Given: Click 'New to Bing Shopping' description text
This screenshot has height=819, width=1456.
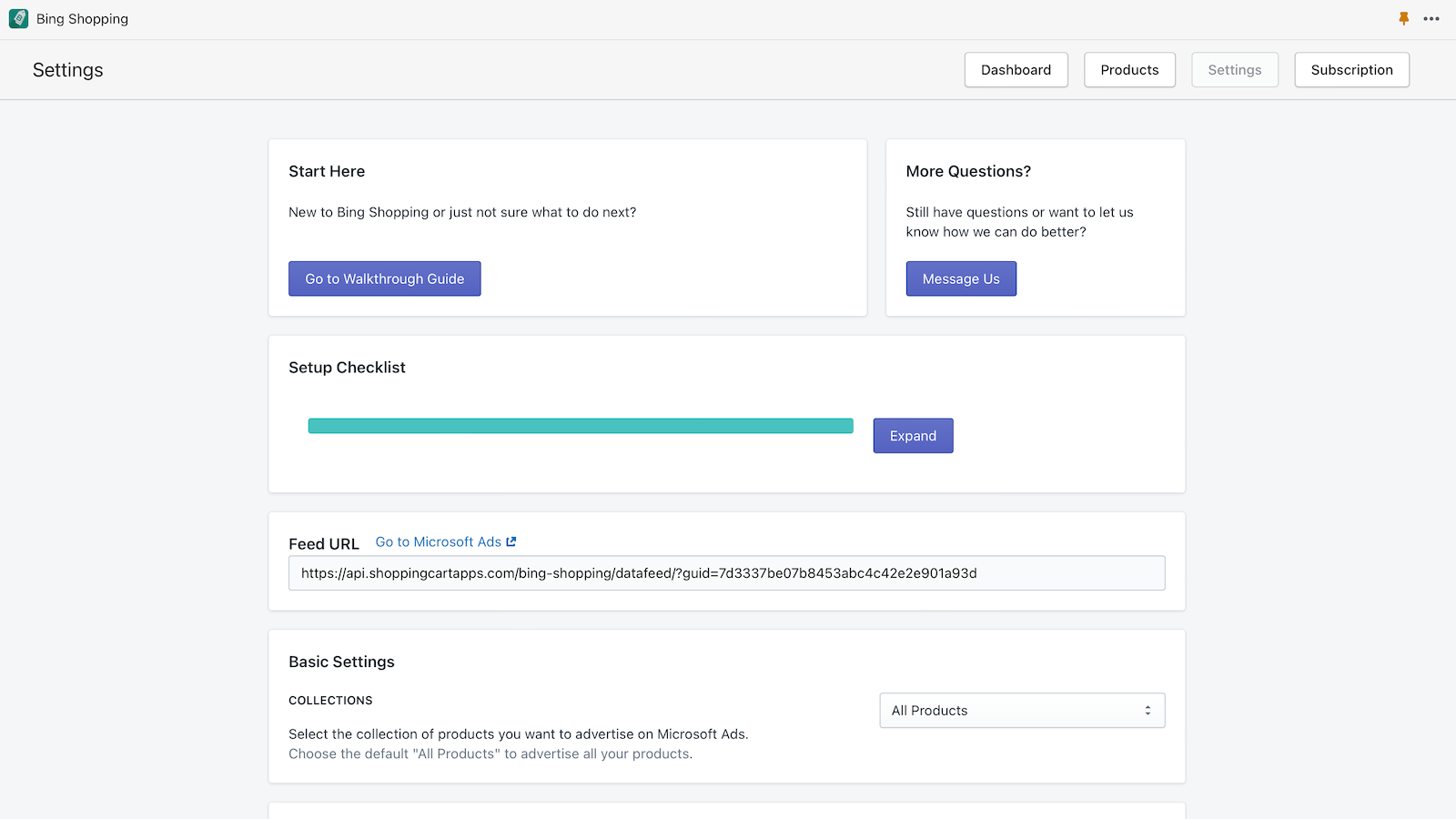Looking at the screenshot, I should [462, 212].
